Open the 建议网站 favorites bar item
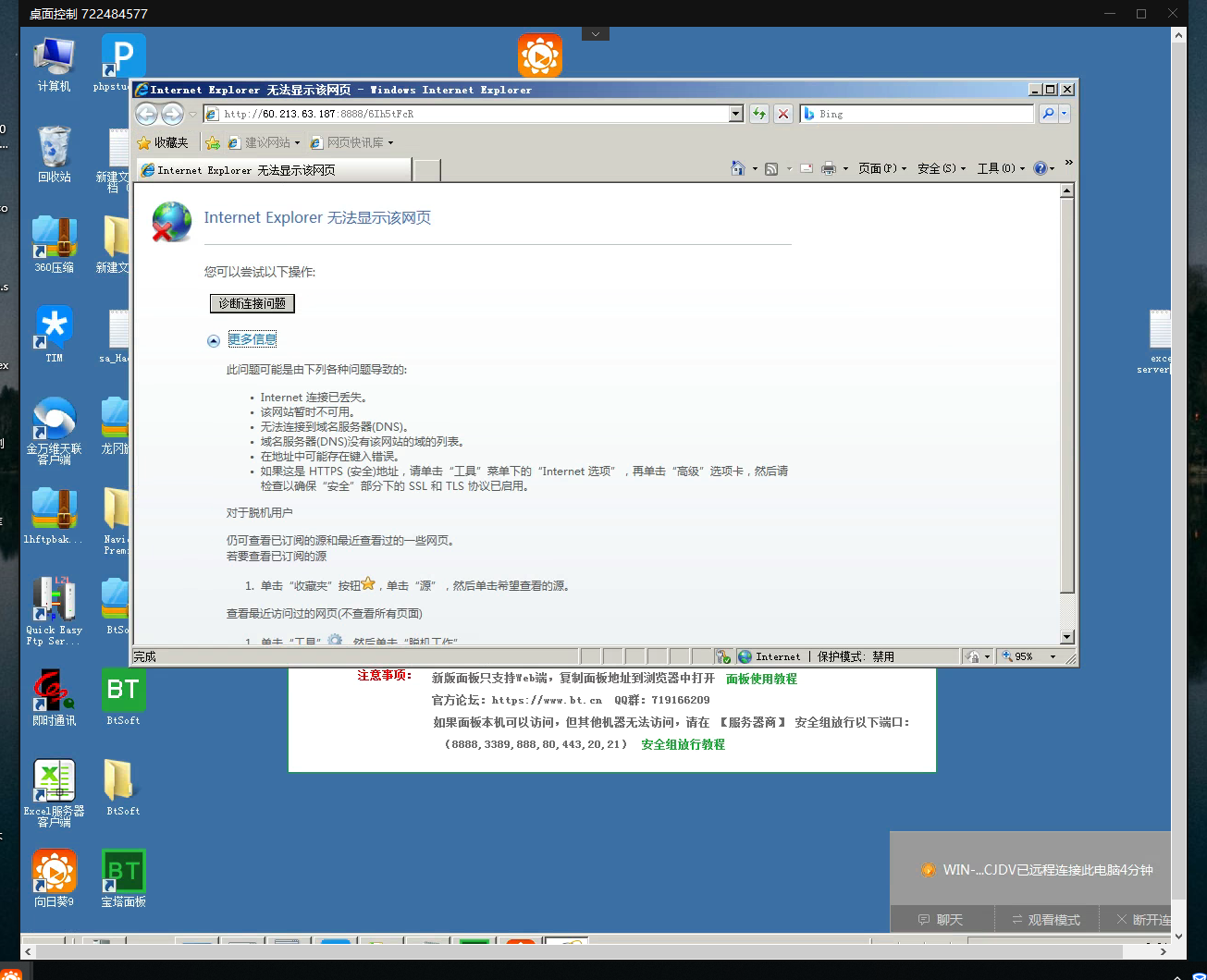The height and width of the screenshot is (980, 1207). click(x=264, y=142)
